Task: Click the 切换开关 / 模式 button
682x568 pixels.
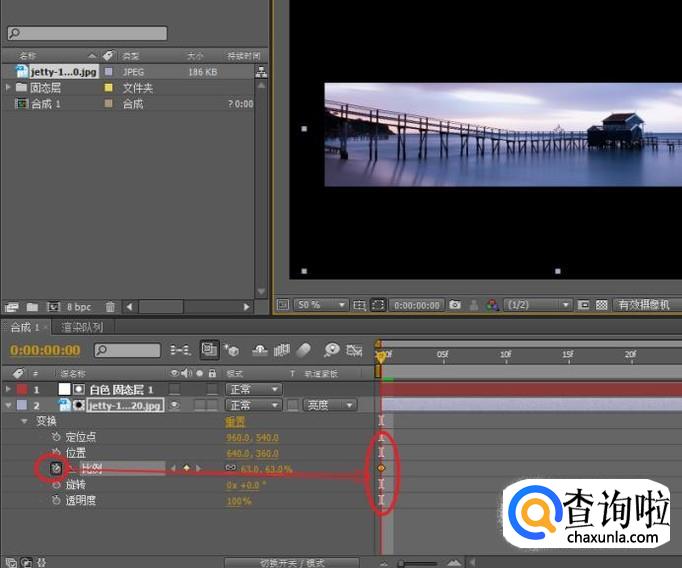Action: tap(290, 562)
